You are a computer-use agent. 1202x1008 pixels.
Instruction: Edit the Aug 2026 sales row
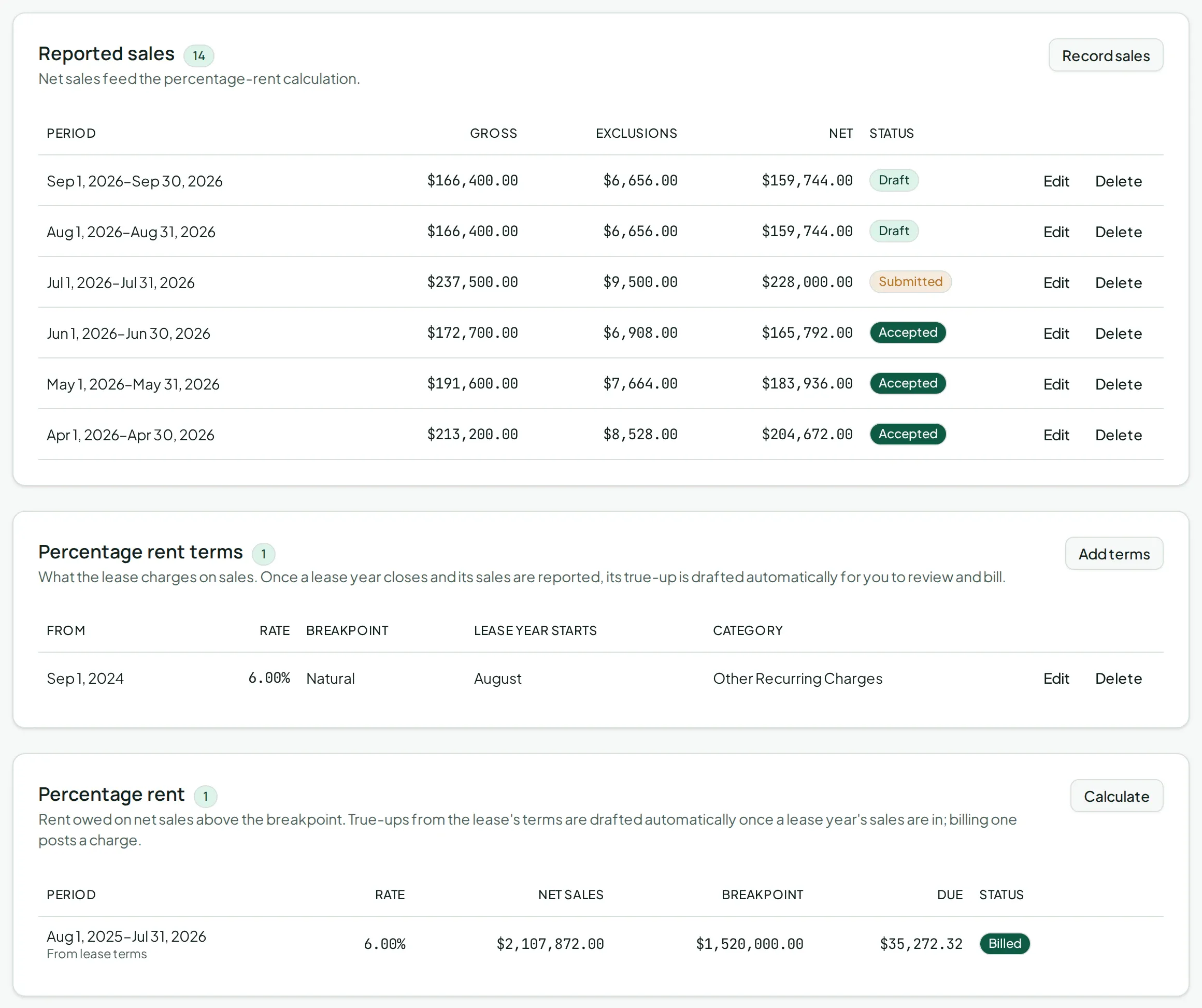coord(1056,232)
